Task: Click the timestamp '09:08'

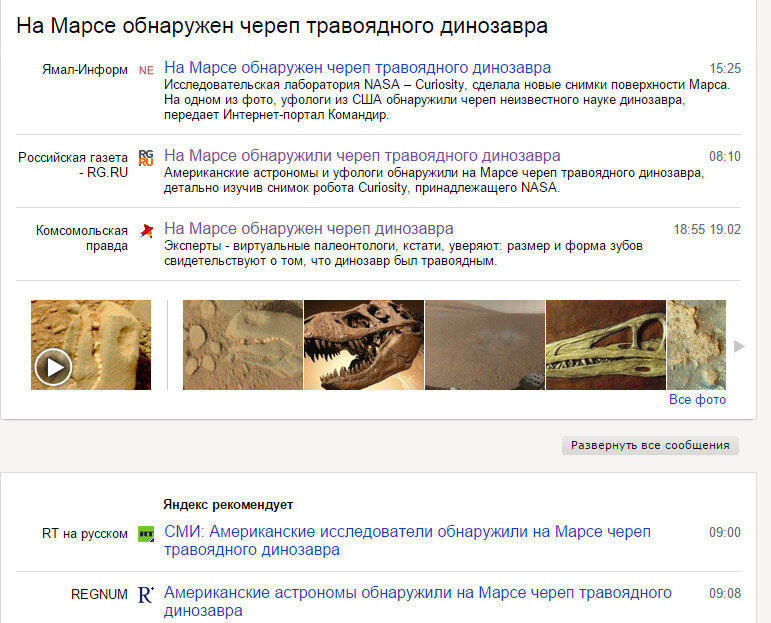Action: coord(725,593)
